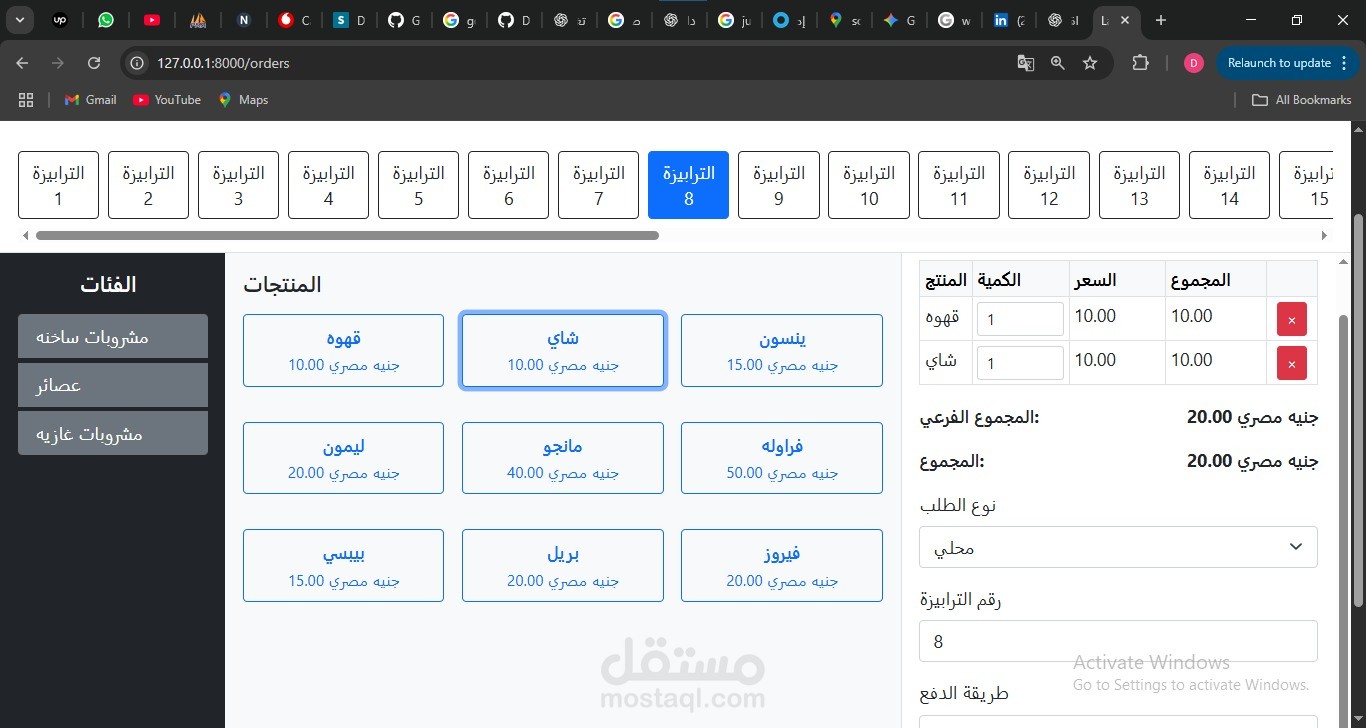Open the All Bookmarks folder
Viewport: 1366px width, 728px height.
[x=1302, y=100]
